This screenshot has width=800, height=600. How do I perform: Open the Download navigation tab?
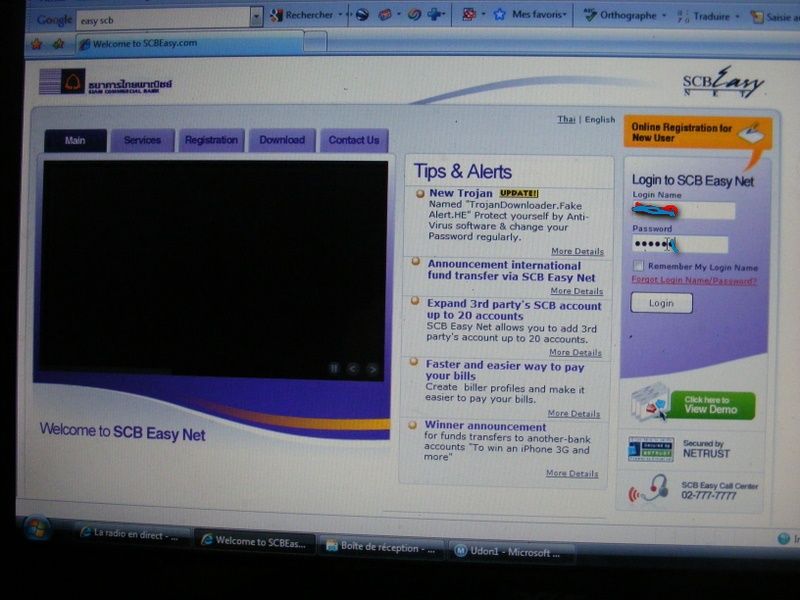pos(282,140)
